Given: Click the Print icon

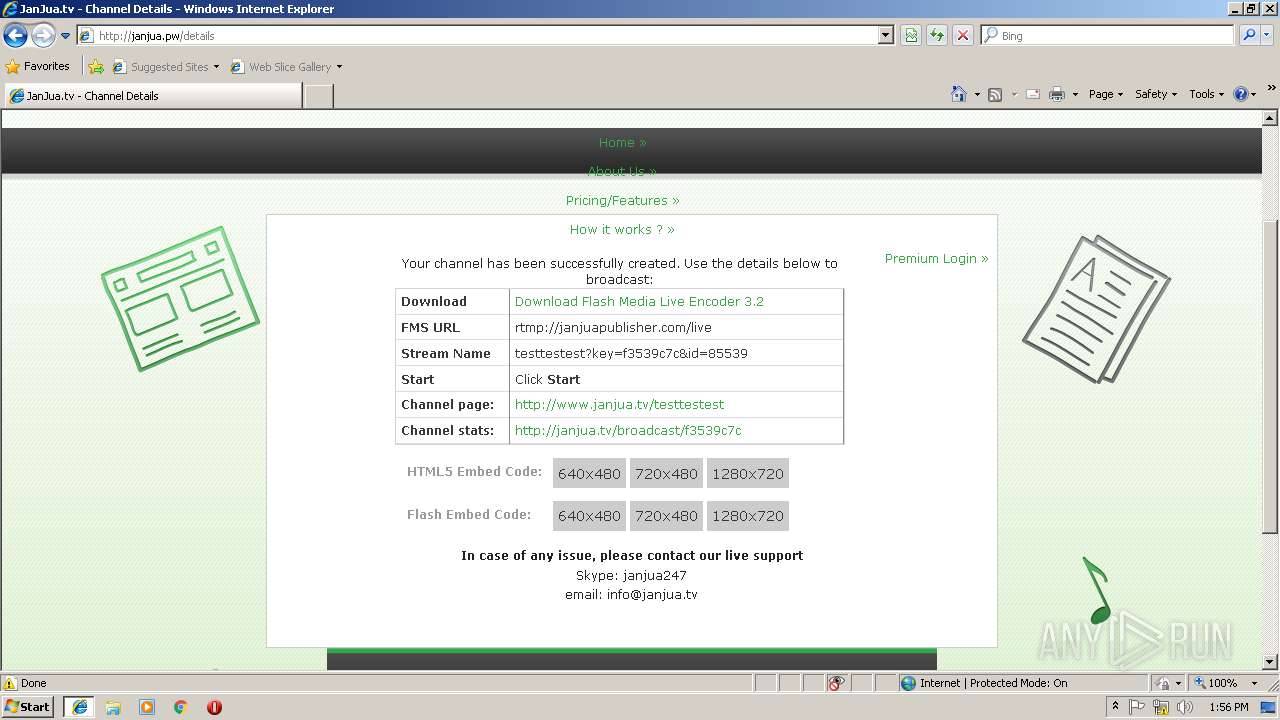Looking at the screenshot, I should (1057, 94).
